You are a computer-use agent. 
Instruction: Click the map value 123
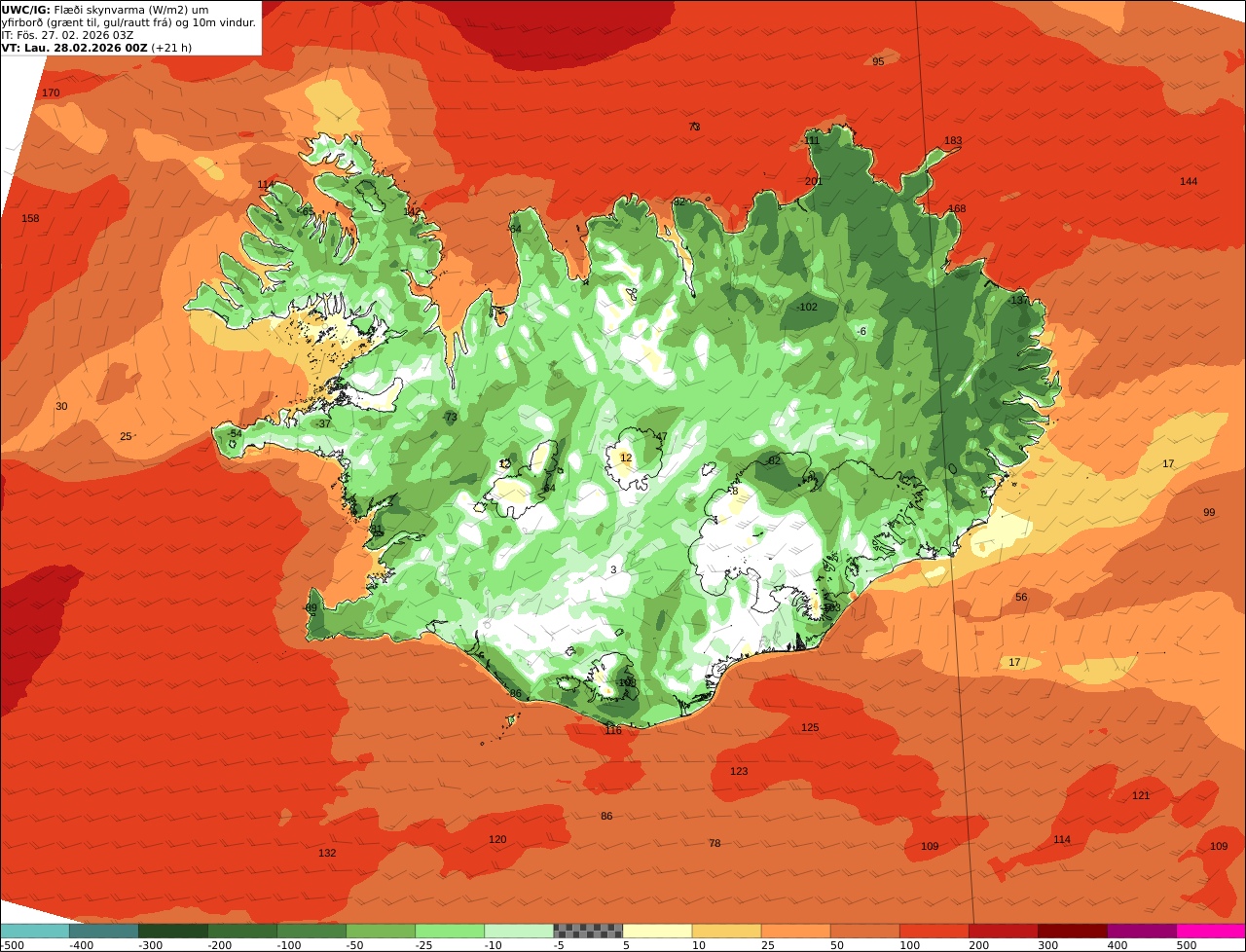(x=739, y=772)
